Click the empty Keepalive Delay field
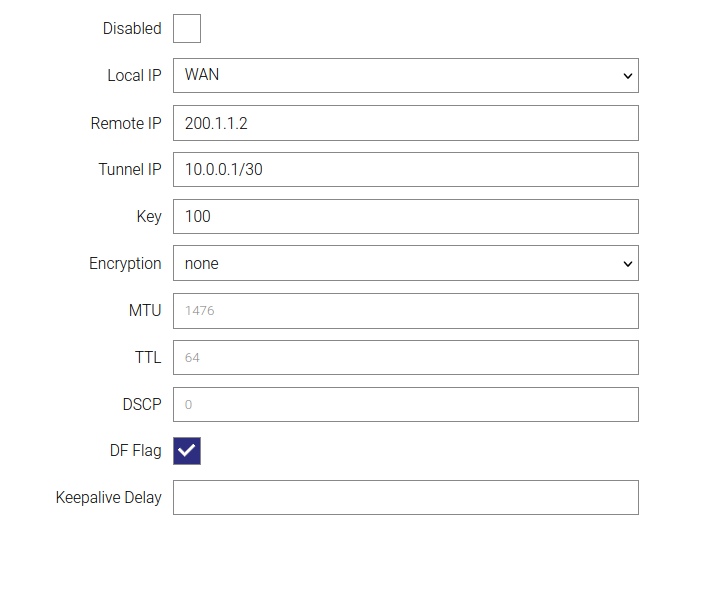The width and height of the screenshot is (720, 600). [405, 498]
